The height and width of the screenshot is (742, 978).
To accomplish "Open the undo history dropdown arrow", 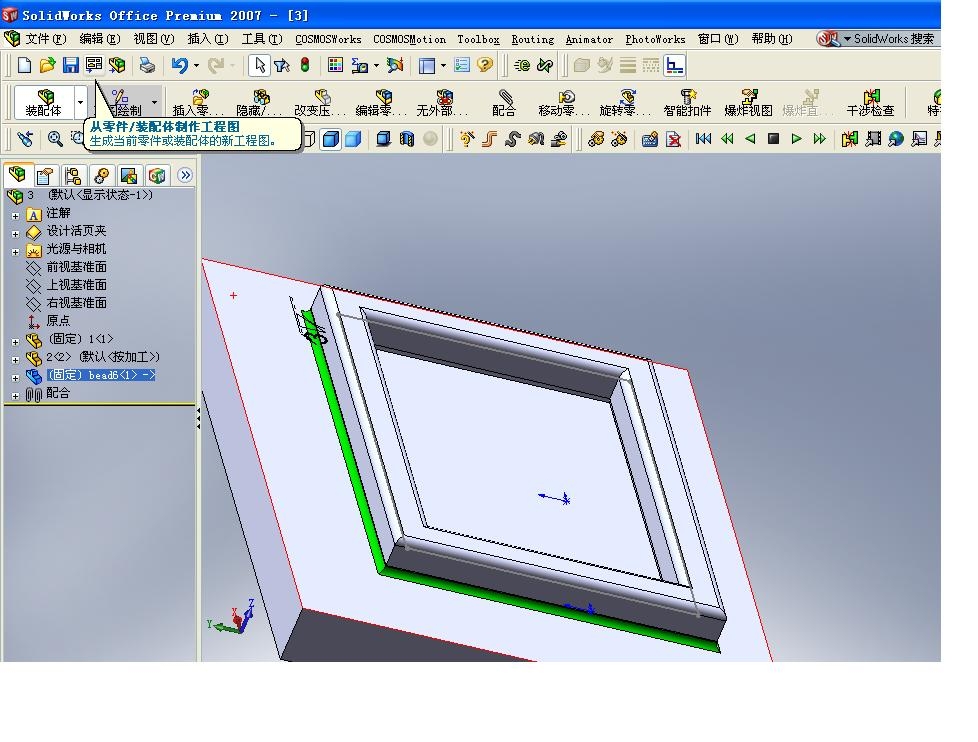I will point(196,65).
